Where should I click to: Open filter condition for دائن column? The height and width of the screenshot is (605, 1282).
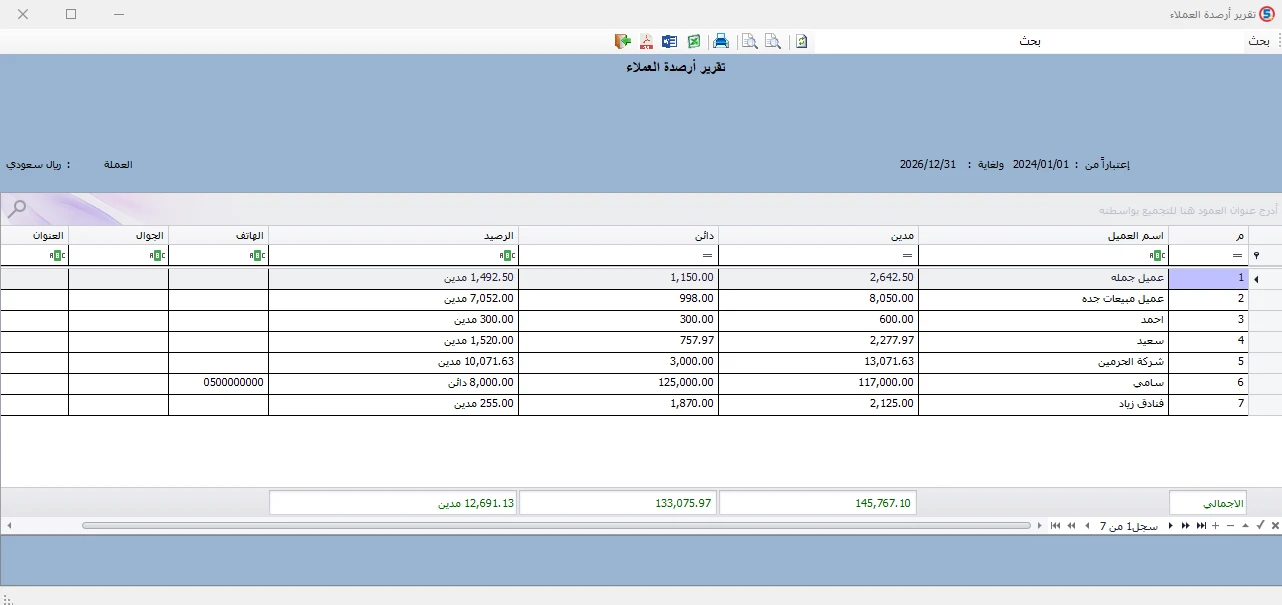706,255
